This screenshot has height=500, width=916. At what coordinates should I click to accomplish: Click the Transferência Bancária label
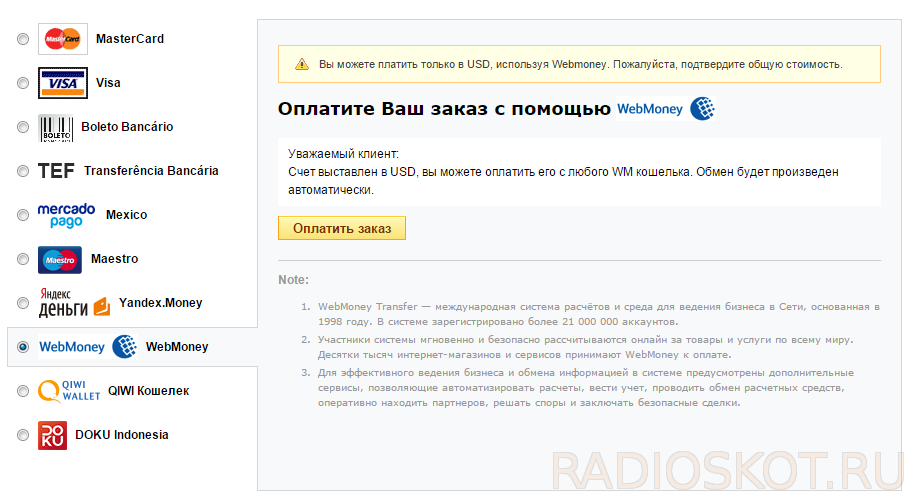[151, 171]
